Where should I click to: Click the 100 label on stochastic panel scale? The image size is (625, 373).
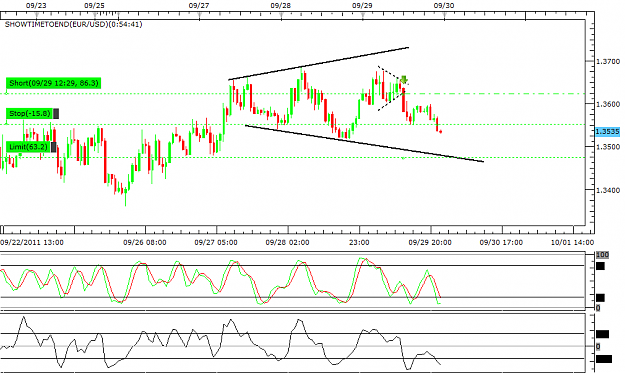coord(602,255)
